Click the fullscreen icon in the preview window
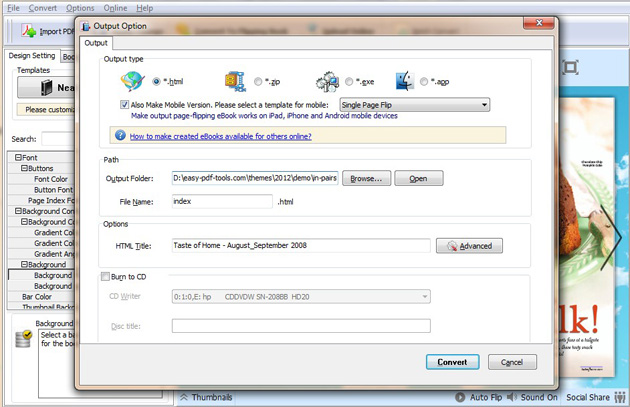This screenshot has height=407, width=630. 570,67
